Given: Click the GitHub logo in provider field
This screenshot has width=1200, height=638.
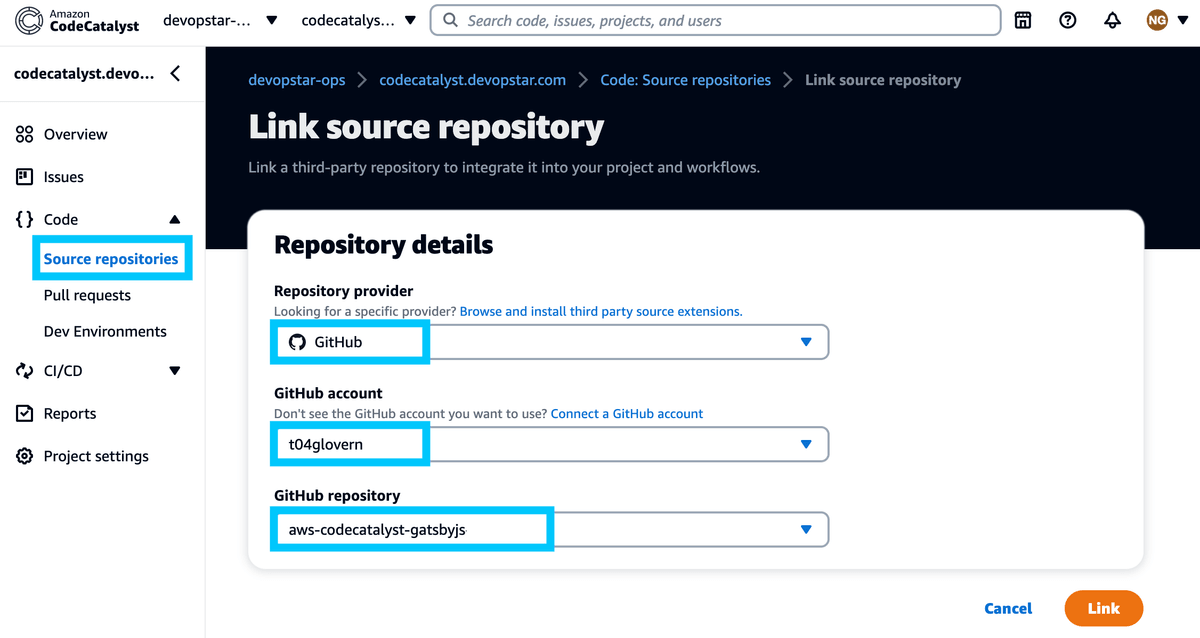Looking at the screenshot, I should pos(296,341).
